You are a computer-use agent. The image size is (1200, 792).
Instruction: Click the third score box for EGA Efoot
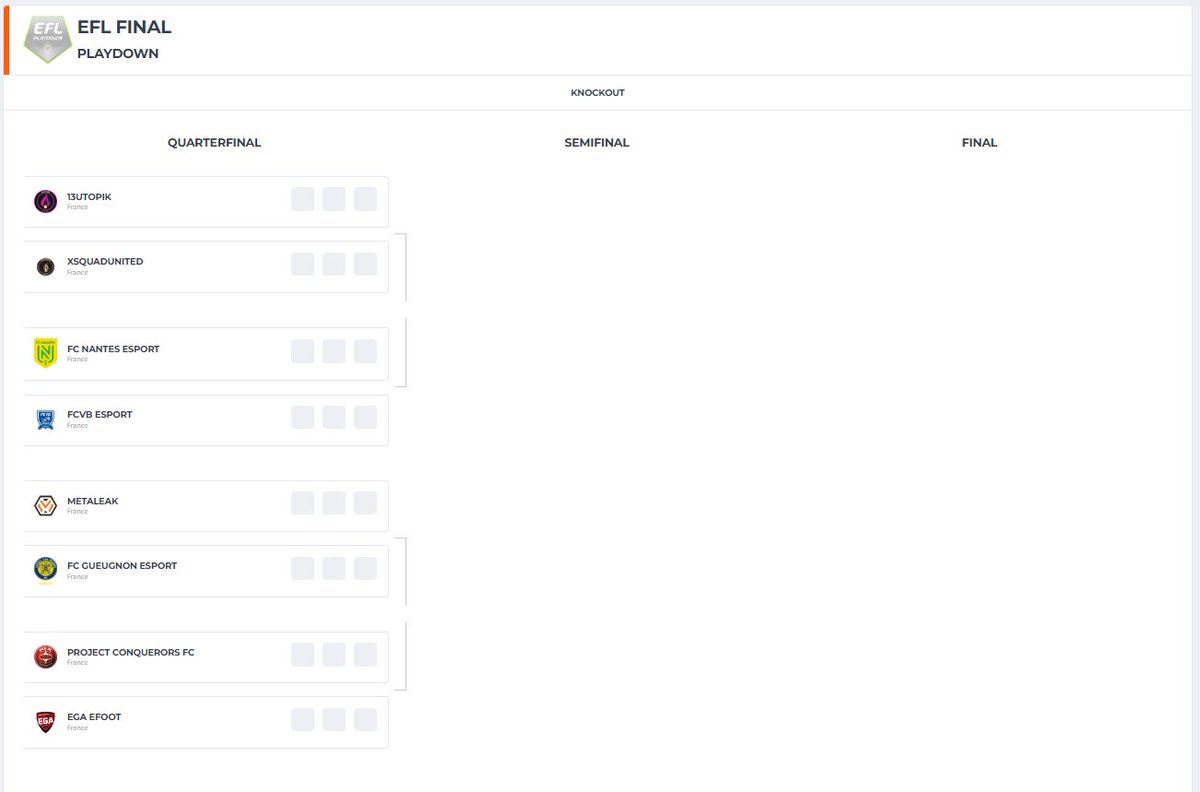[365, 720]
